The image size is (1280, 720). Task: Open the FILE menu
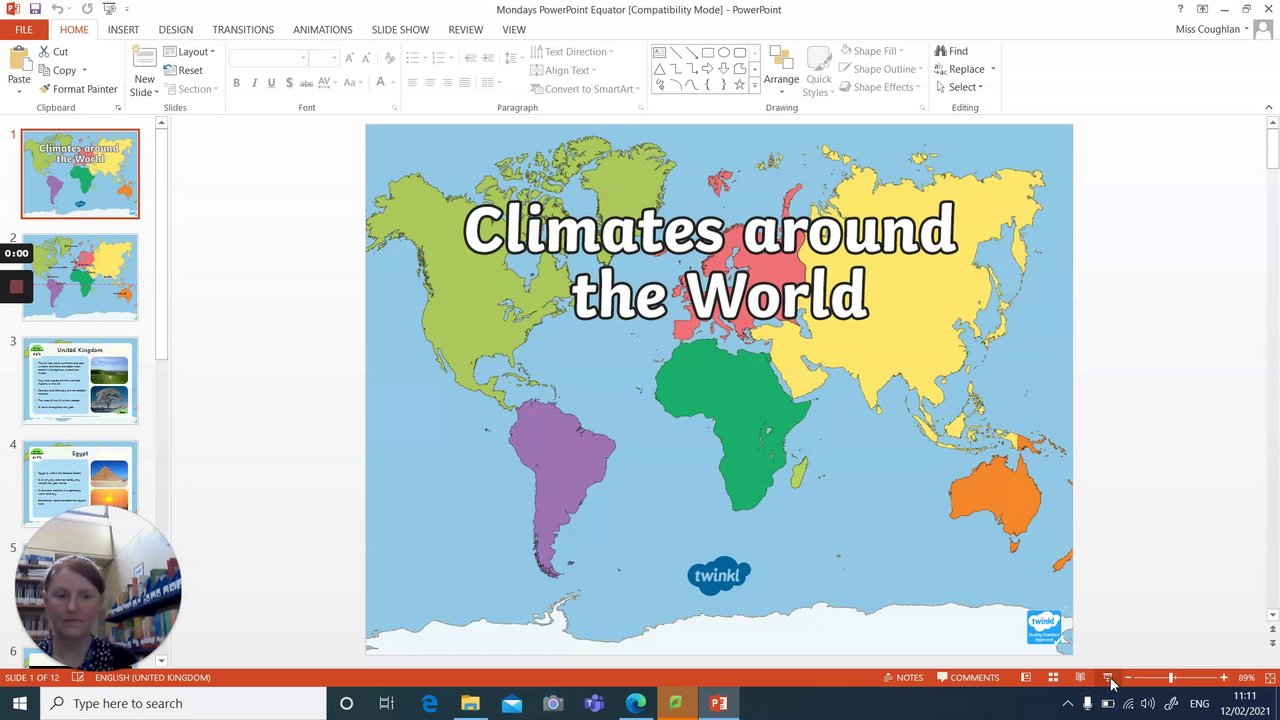[x=23, y=30]
